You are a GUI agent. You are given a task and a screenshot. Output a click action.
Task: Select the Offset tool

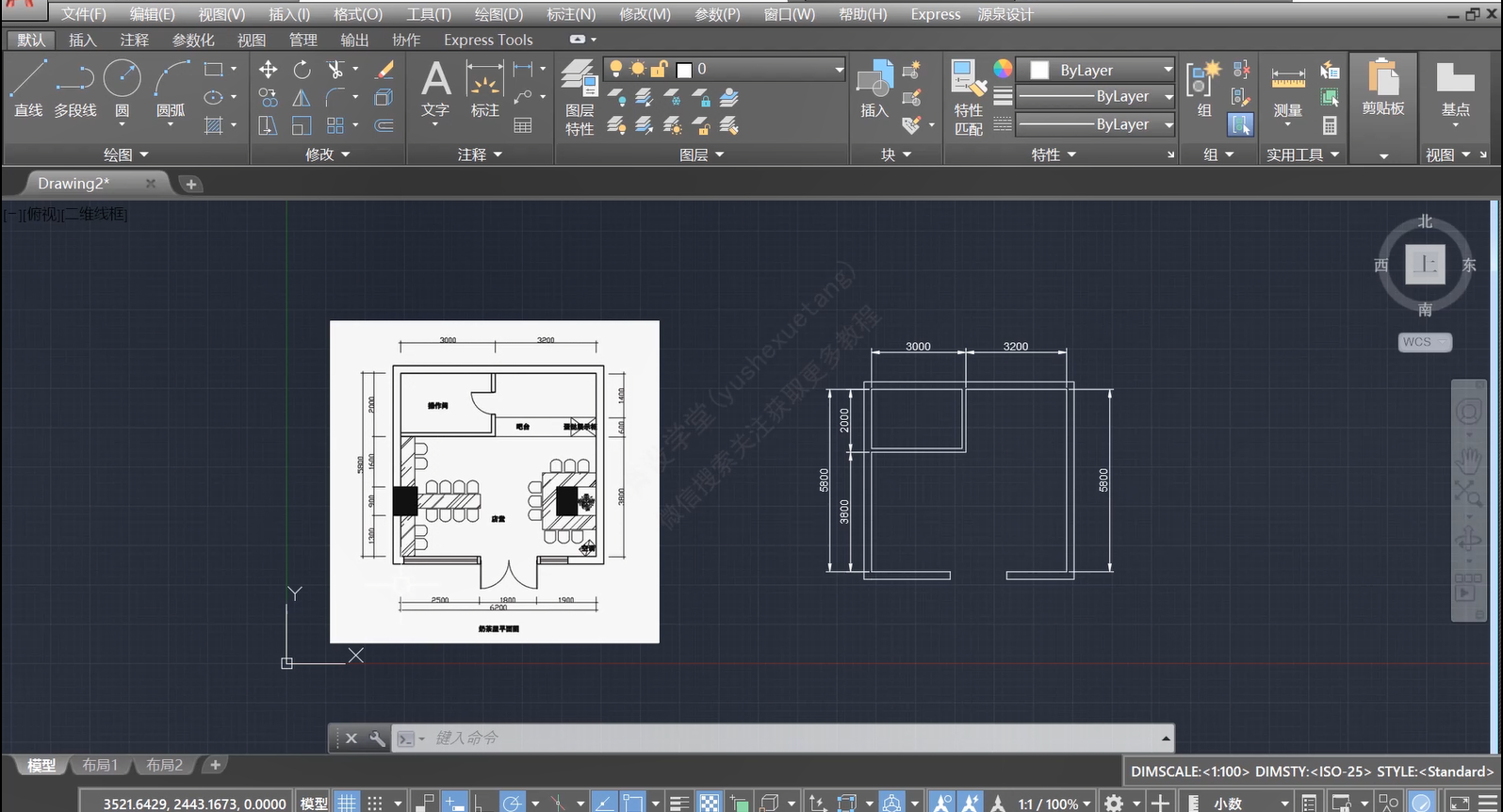[384, 125]
